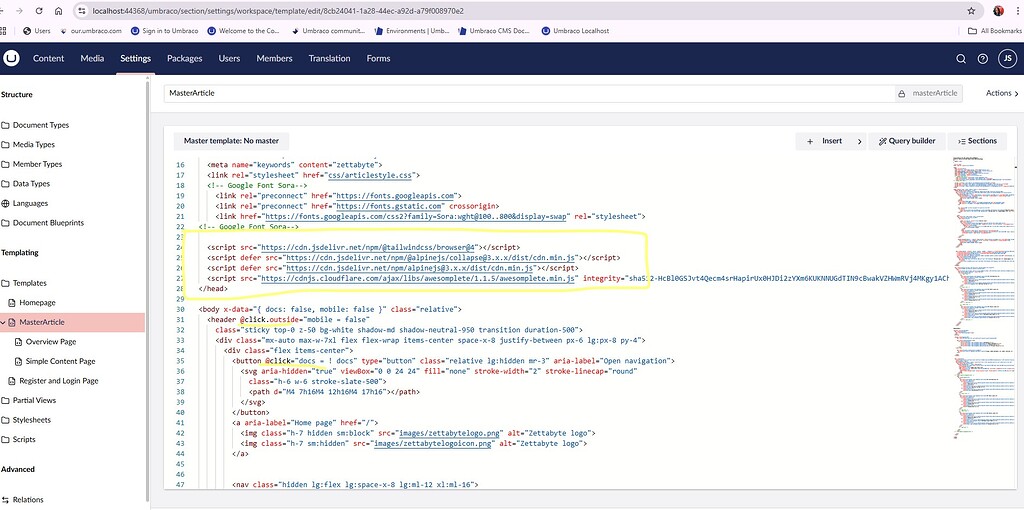Click the Sections button
Image resolution: width=1024 pixels, height=510 pixels.
(x=977, y=141)
